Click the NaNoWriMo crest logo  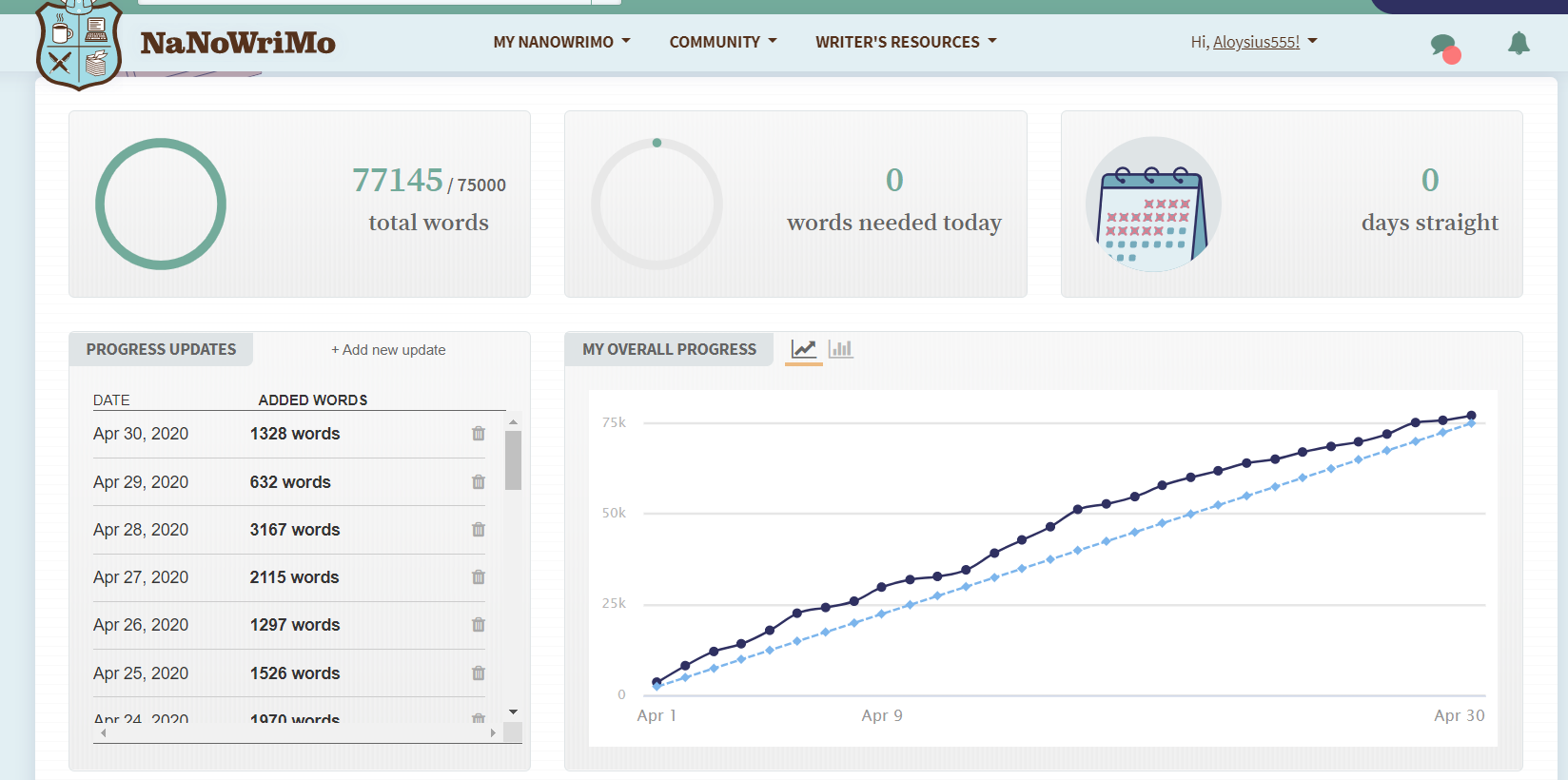(x=79, y=44)
